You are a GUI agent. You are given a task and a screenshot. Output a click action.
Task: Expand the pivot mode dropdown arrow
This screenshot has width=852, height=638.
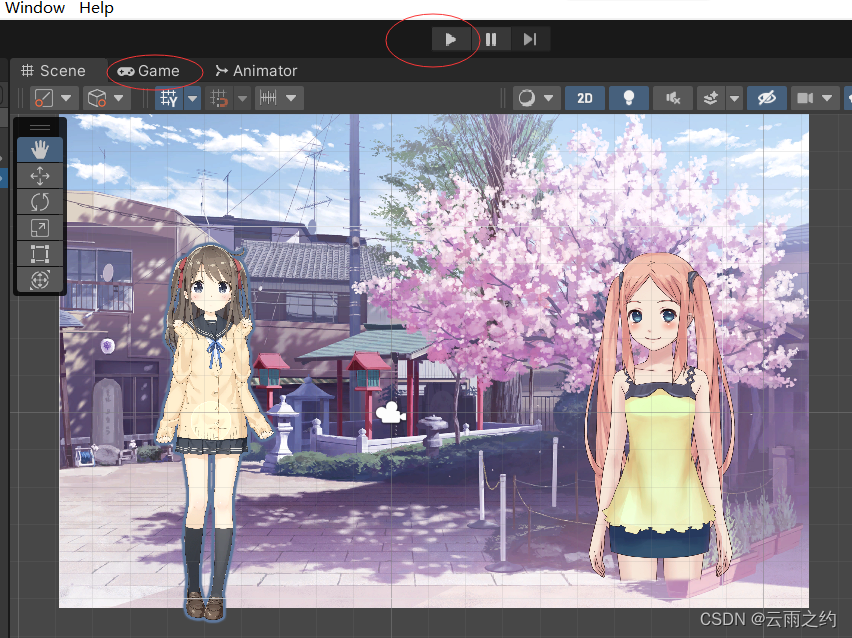(66, 98)
